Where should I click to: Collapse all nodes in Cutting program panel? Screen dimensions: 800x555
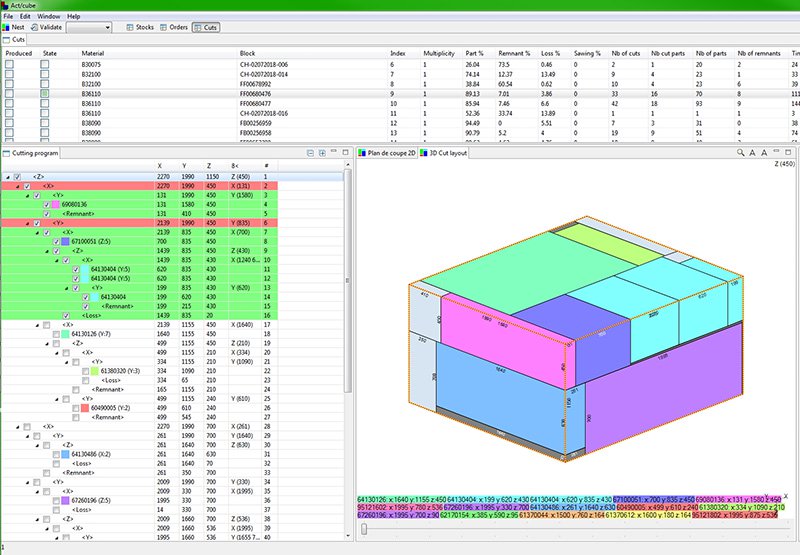(x=310, y=154)
